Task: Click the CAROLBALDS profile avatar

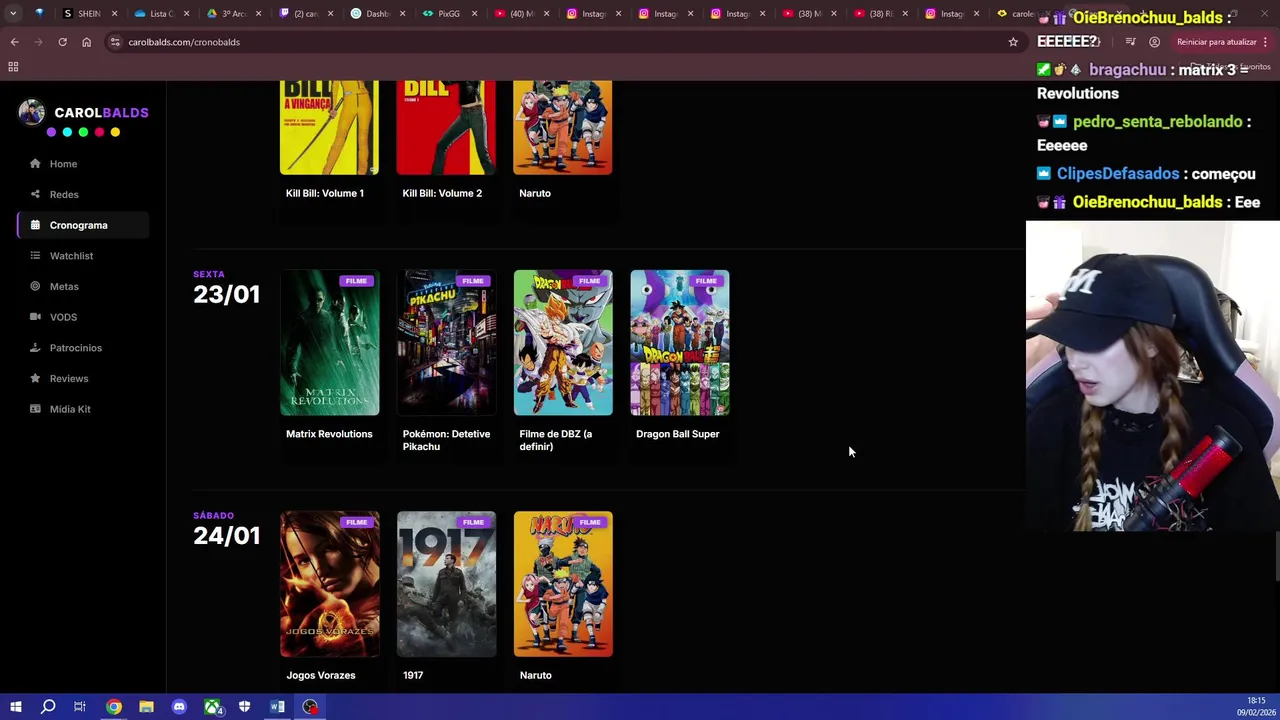Action: [x=31, y=113]
